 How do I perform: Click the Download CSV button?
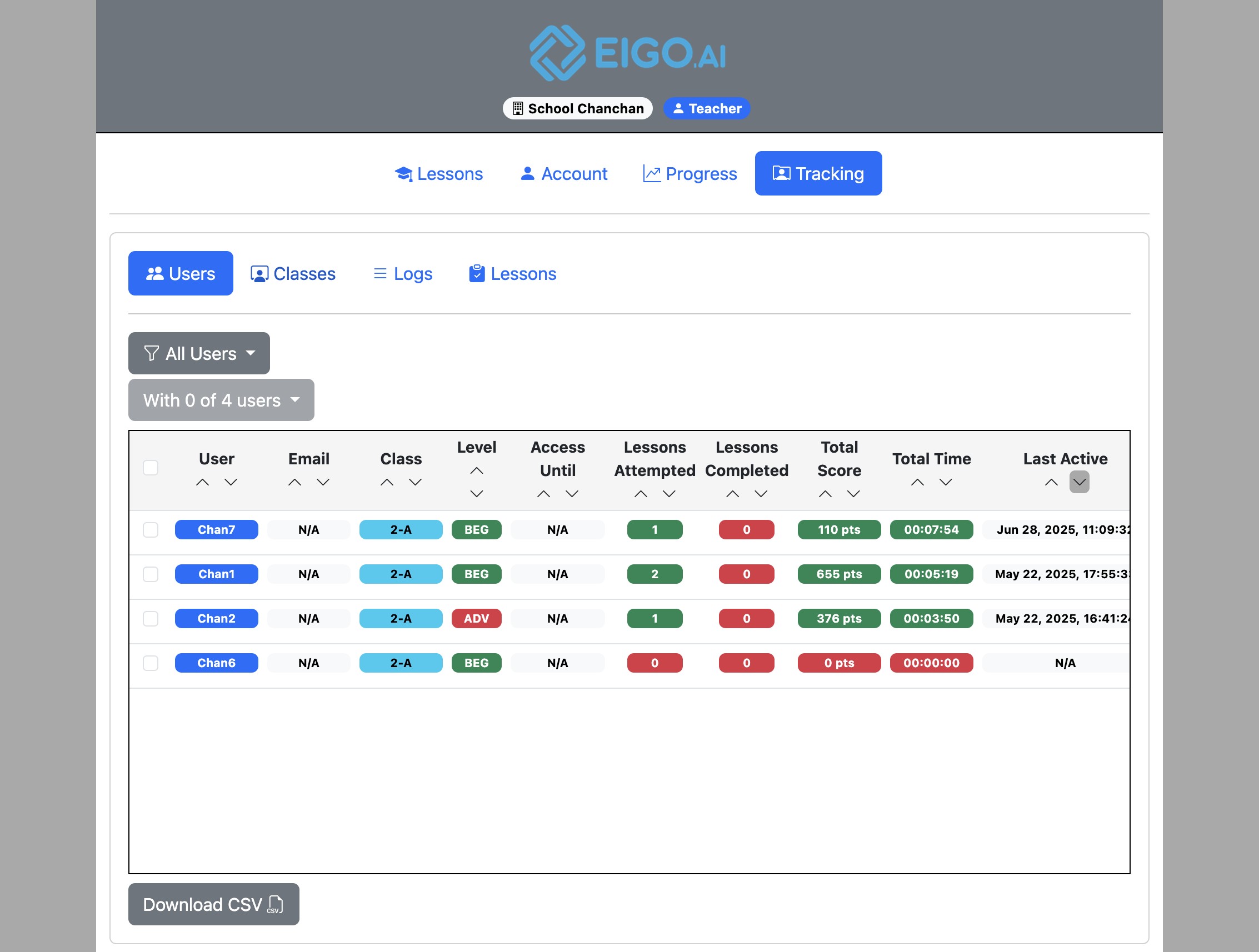click(214, 904)
